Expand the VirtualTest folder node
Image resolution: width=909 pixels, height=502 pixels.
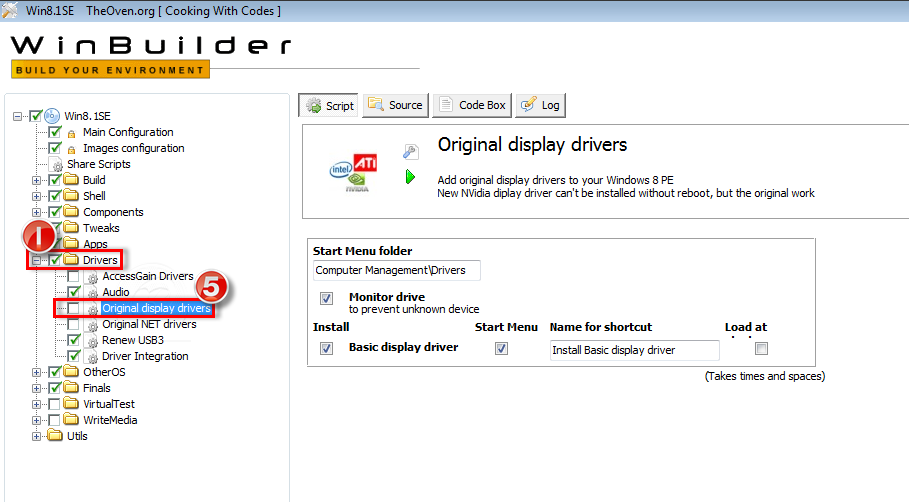pos(37,404)
